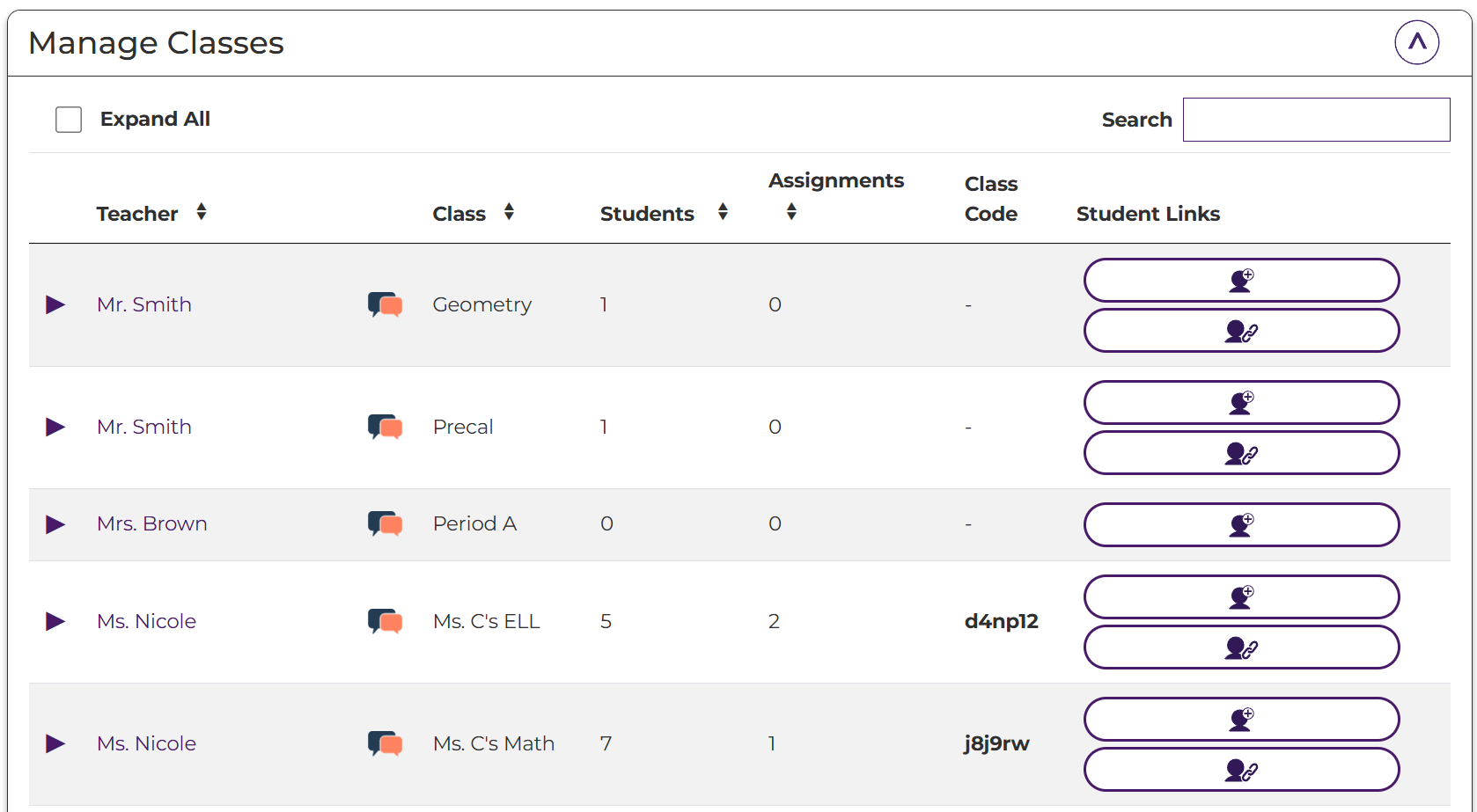Expand Mr. Smith's Geometry row
This screenshot has width=1477, height=812.
click(x=55, y=304)
